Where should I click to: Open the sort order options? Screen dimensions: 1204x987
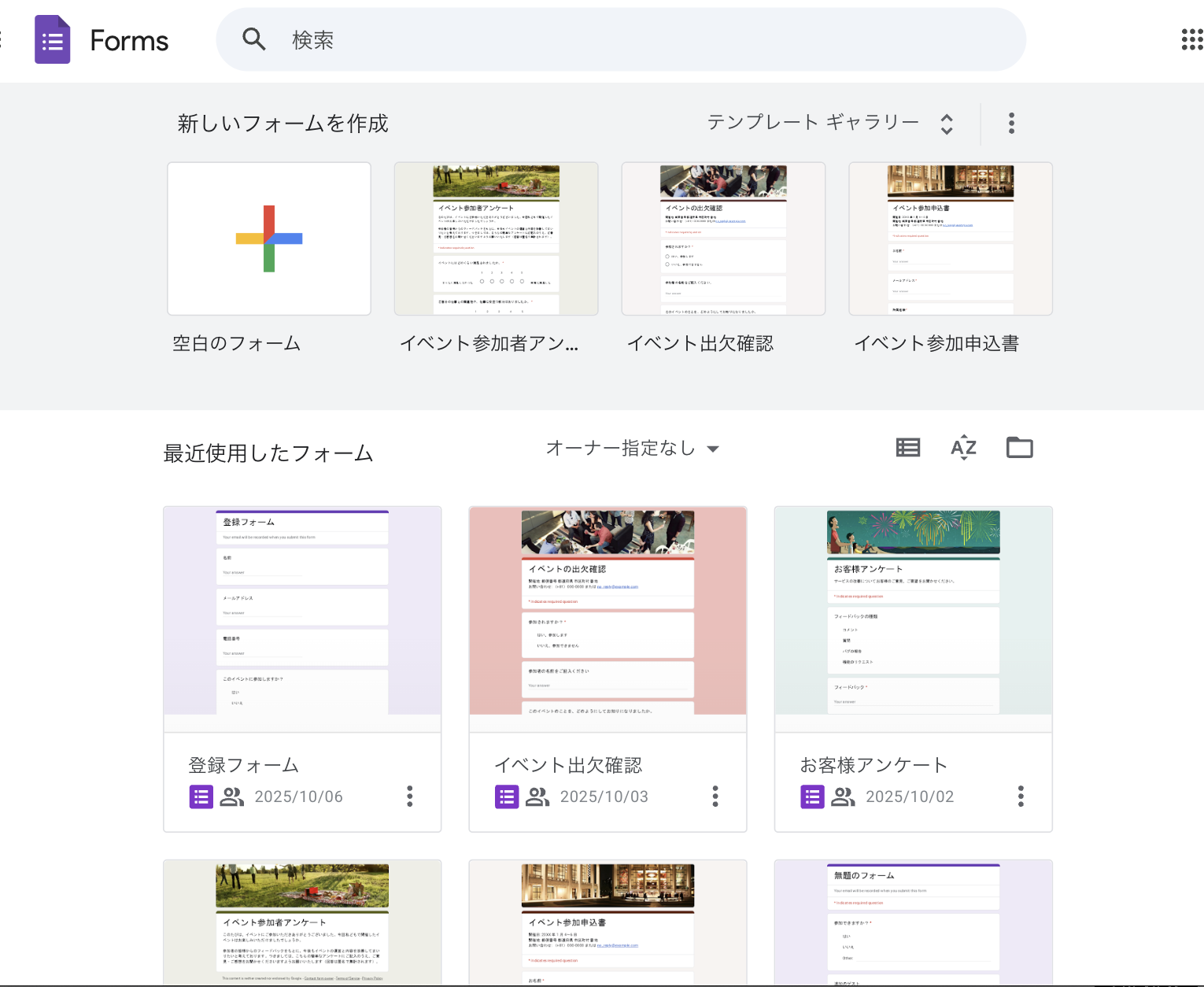[x=962, y=447]
